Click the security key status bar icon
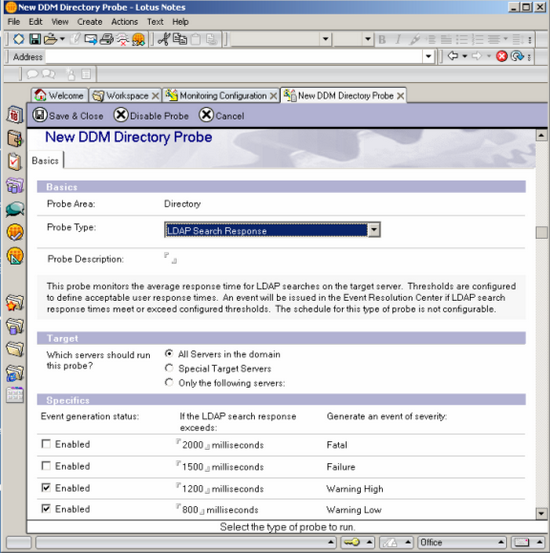The height and width of the screenshot is (553, 550). [x=352, y=542]
